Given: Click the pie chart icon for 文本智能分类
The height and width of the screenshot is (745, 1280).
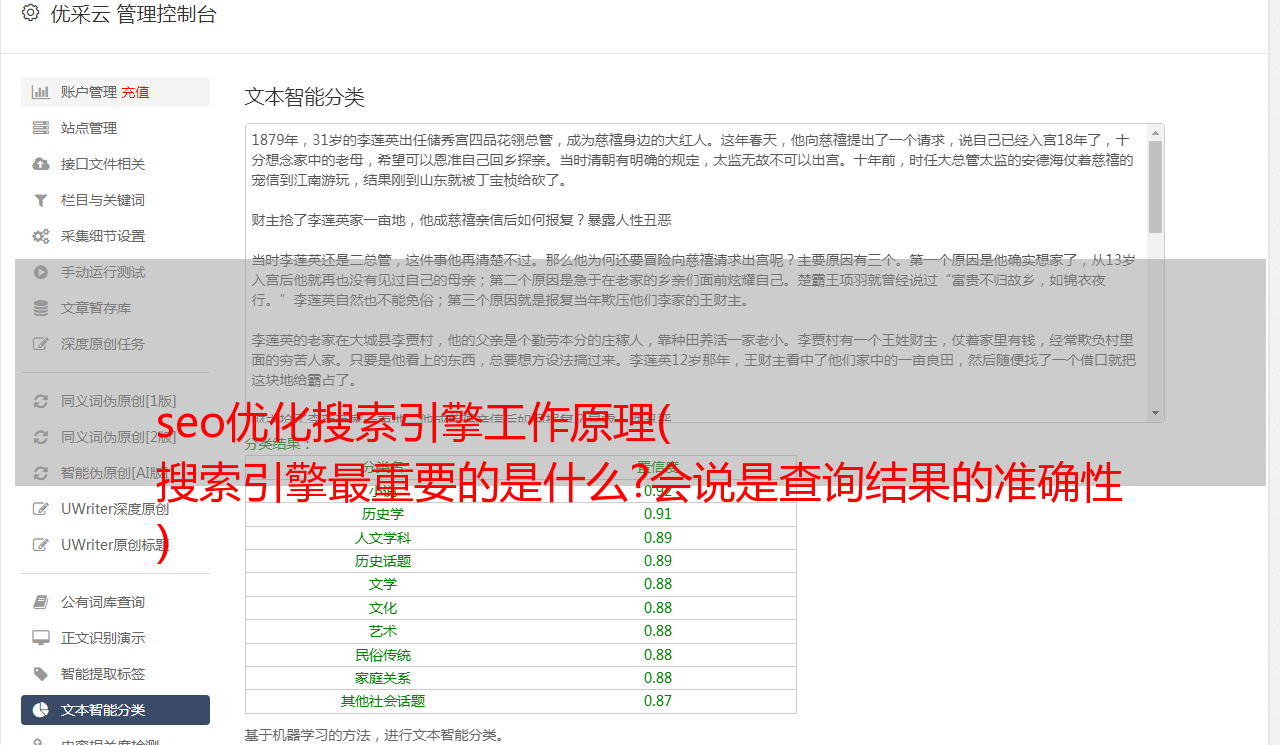Looking at the screenshot, I should (41, 710).
